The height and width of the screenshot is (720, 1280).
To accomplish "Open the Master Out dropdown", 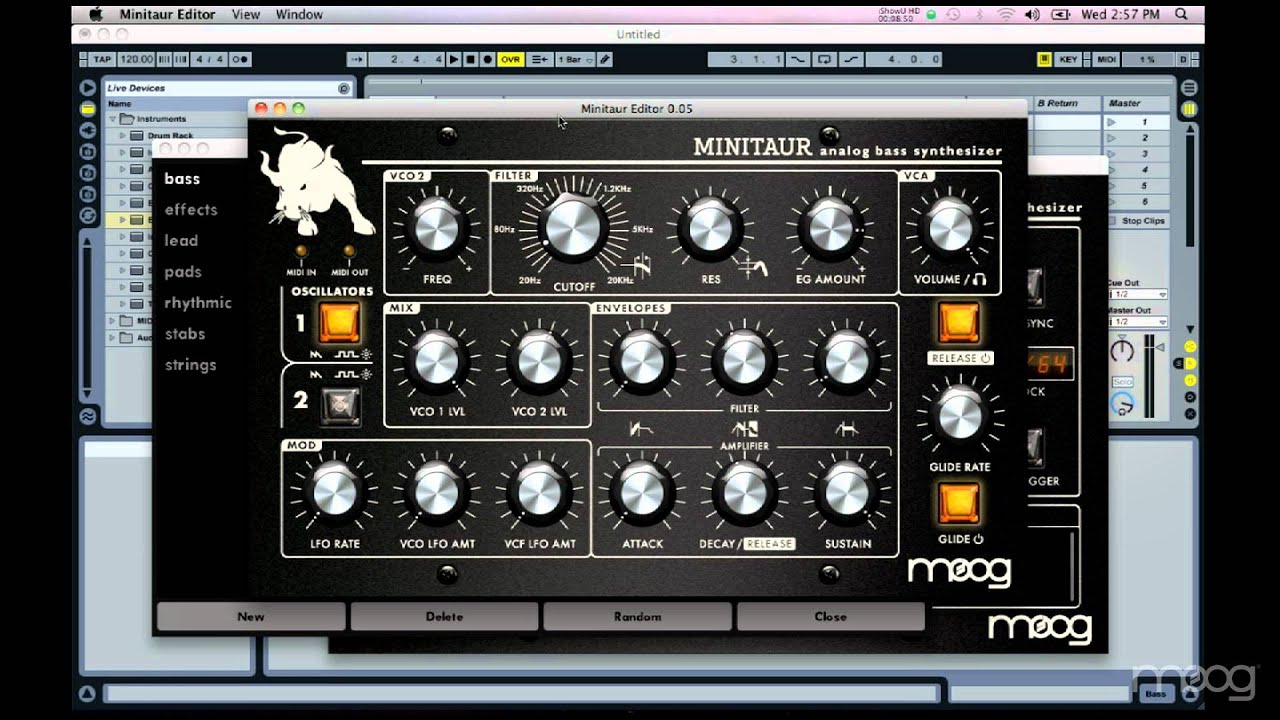I will [1138, 322].
